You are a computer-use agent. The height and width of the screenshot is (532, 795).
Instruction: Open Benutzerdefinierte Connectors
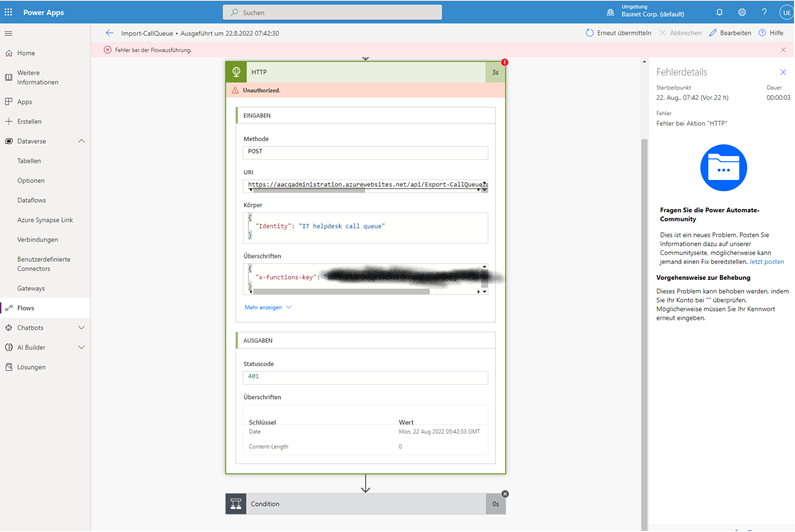[45, 264]
